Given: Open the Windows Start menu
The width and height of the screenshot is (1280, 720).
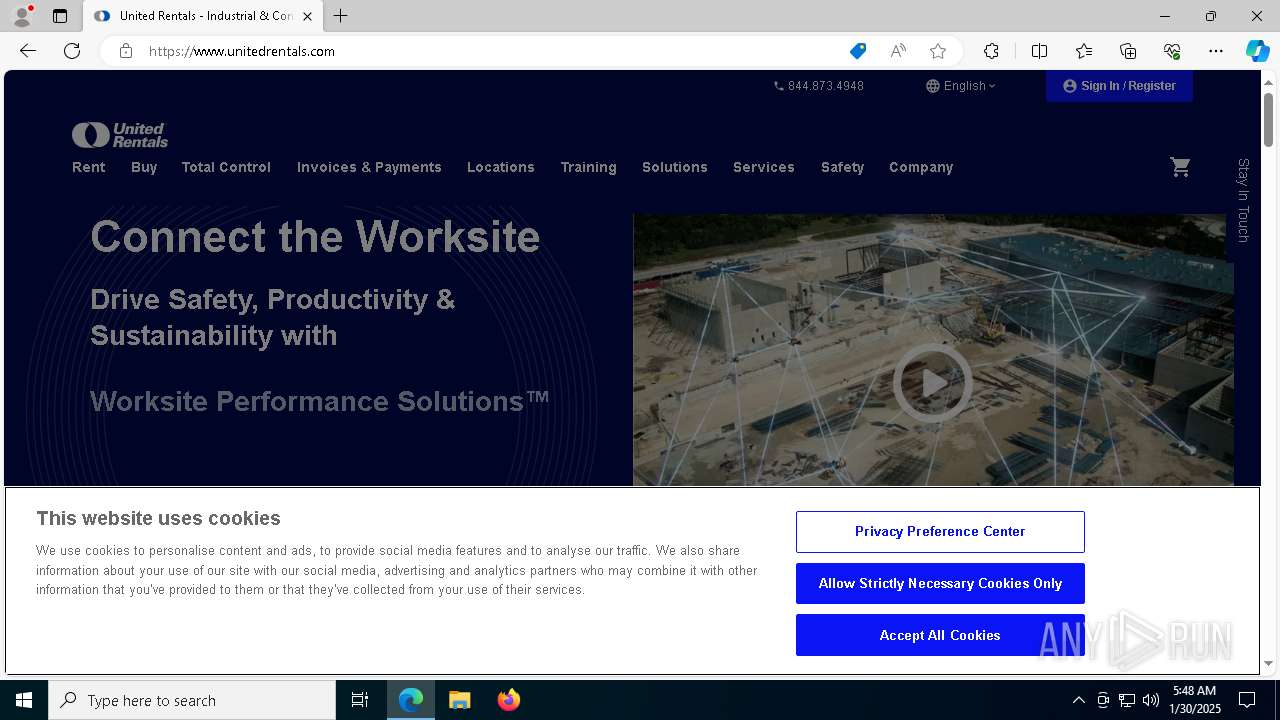Looking at the screenshot, I should point(24,700).
